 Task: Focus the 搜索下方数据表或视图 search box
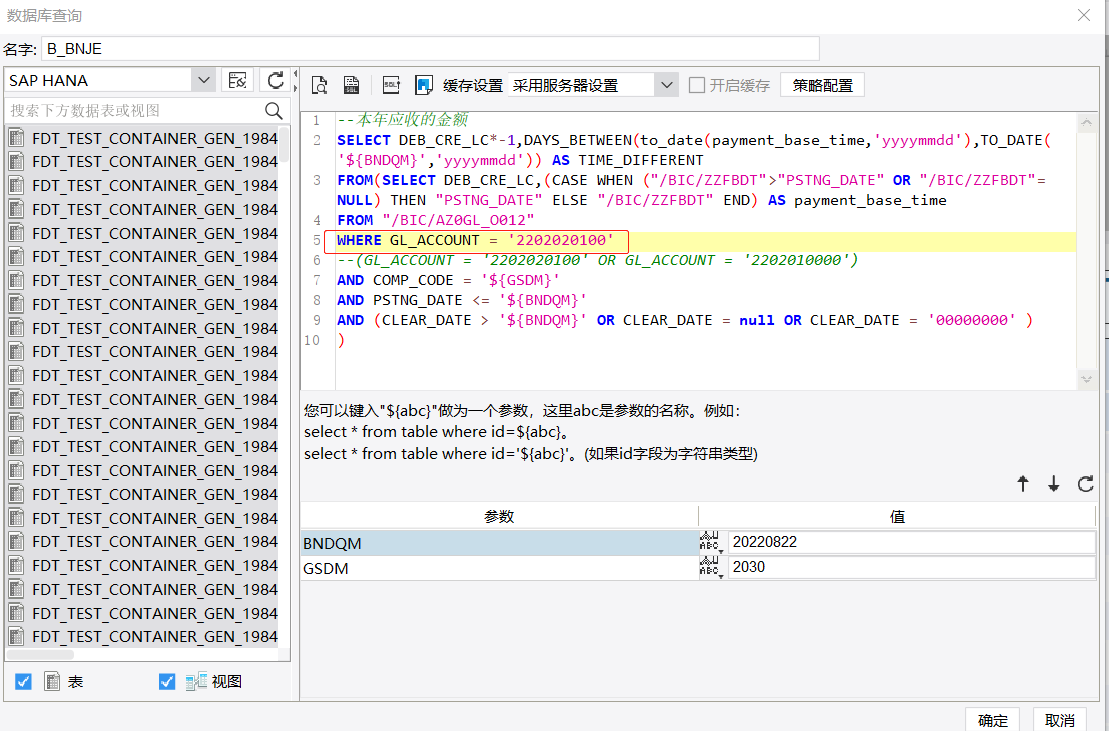coord(134,110)
